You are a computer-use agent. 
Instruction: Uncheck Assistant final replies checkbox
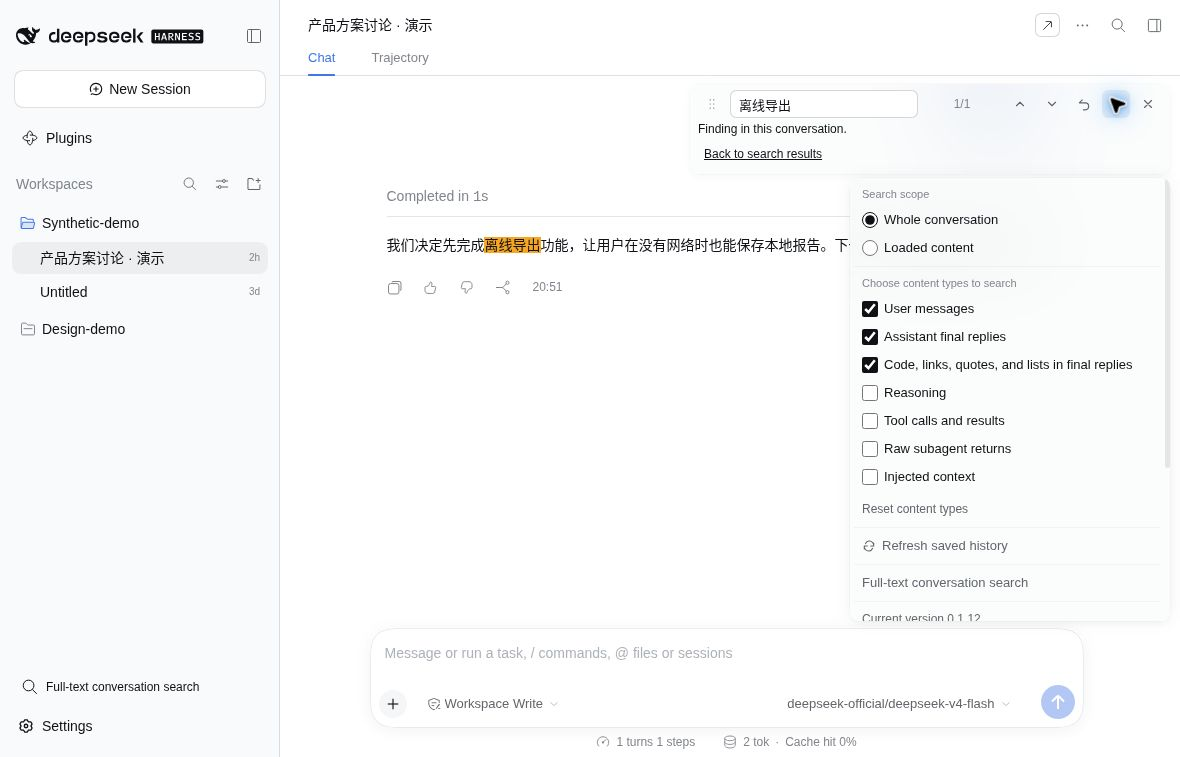(870, 336)
